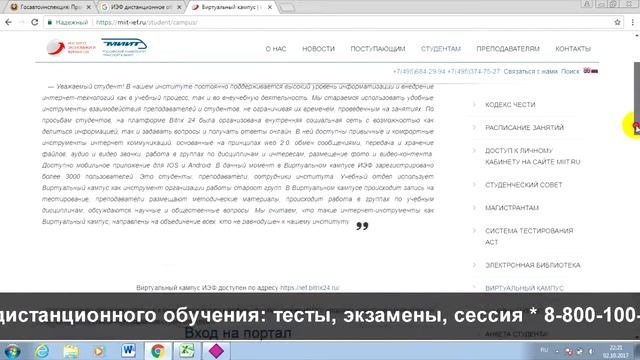Open НОВОСТИ menu item
Image resolution: width=640 pixels, height=360 pixels.
click(x=318, y=49)
